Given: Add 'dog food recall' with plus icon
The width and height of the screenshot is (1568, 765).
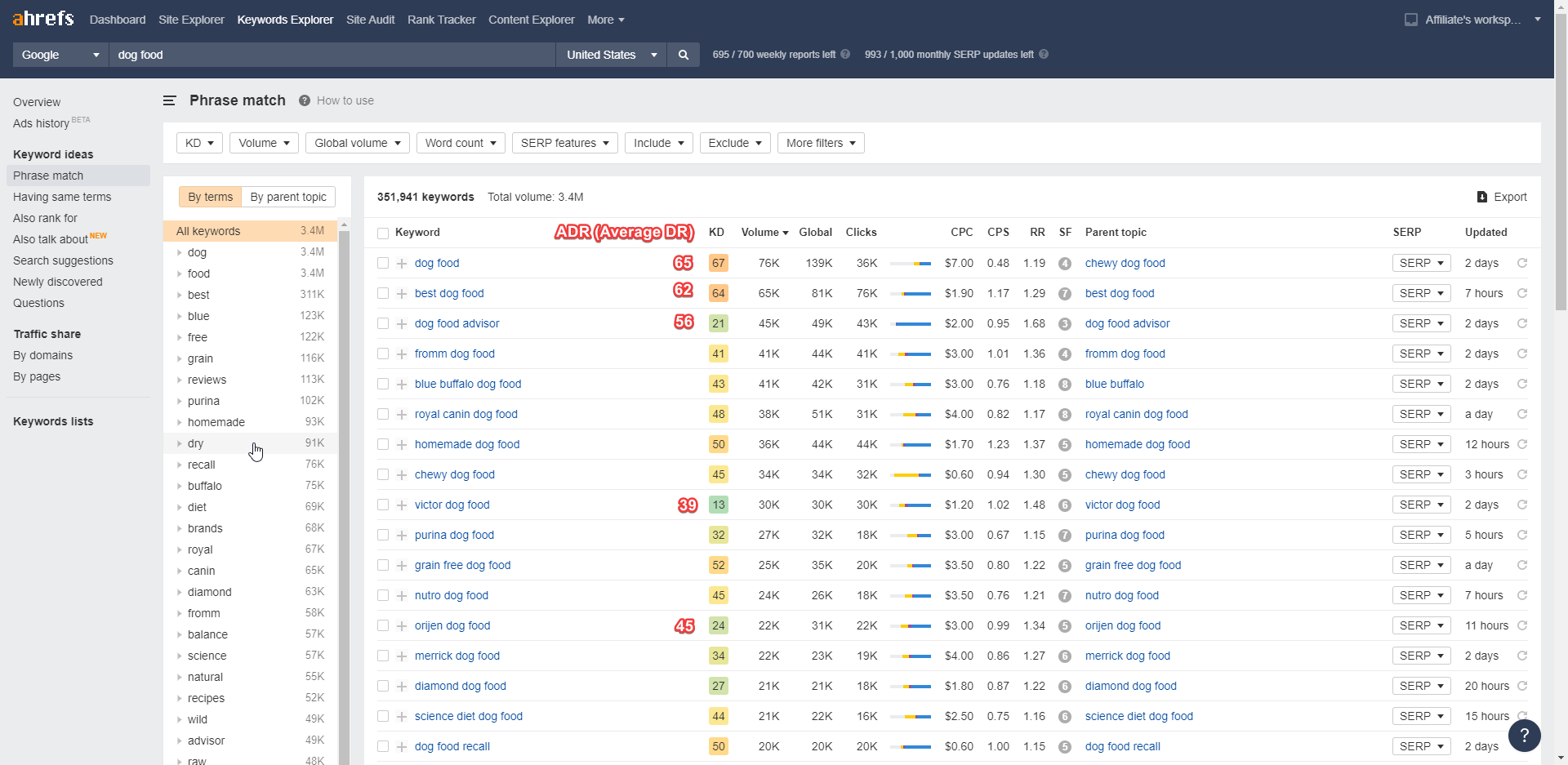Looking at the screenshot, I should pos(402,747).
